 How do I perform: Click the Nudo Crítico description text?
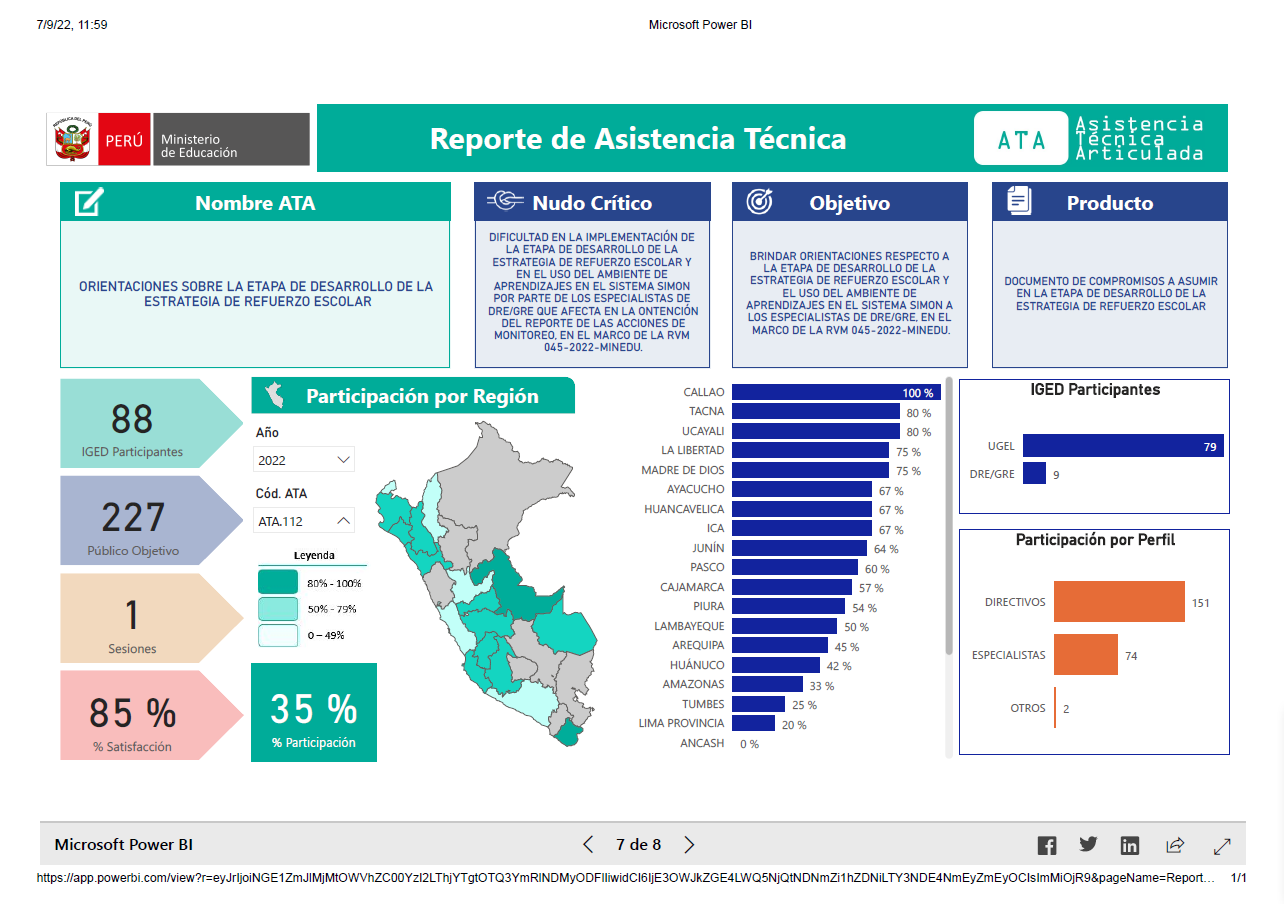tap(592, 293)
